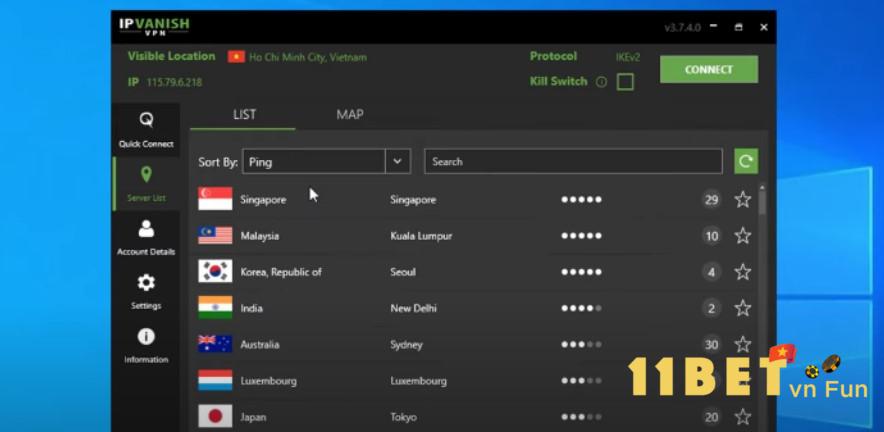Viewport: 884px width, 432px height.
Task: Click the IP address 115.79.6.218
Action: pyautogui.click(x=174, y=82)
